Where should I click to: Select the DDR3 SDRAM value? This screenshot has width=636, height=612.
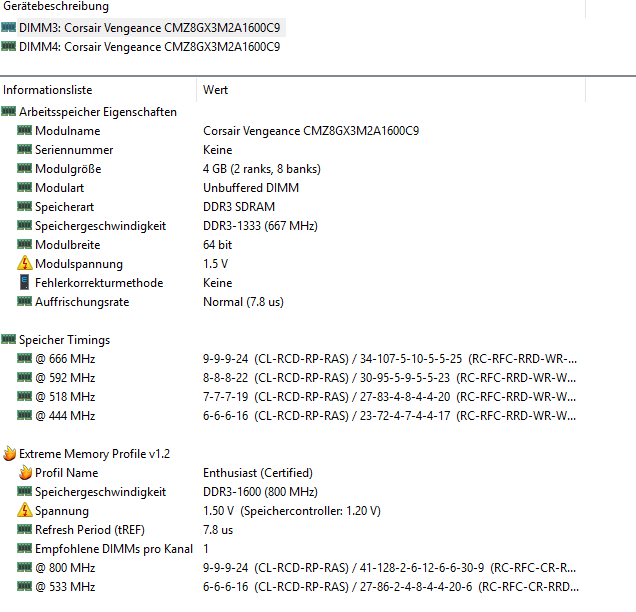pyautogui.click(x=239, y=207)
